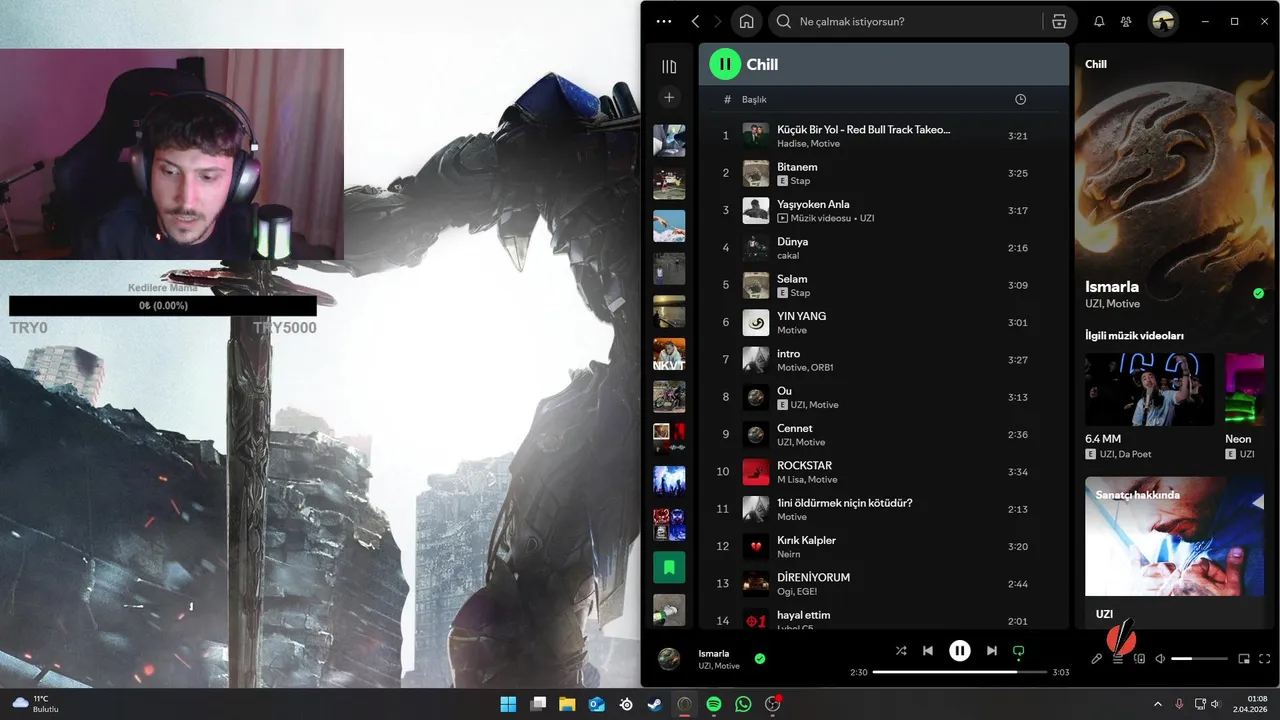The image size is (1280, 720).
Task: Open Windows Start menu
Action: tap(508, 704)
